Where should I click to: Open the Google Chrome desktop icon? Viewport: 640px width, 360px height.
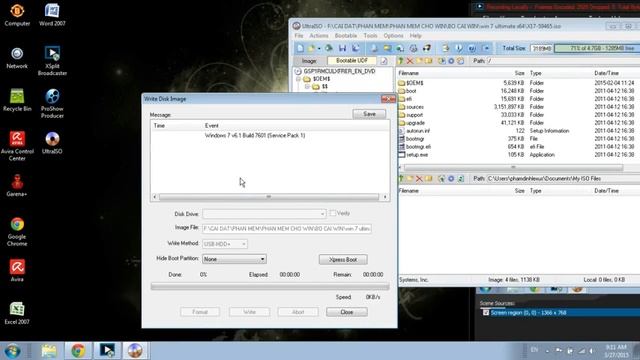coord(17,231)
